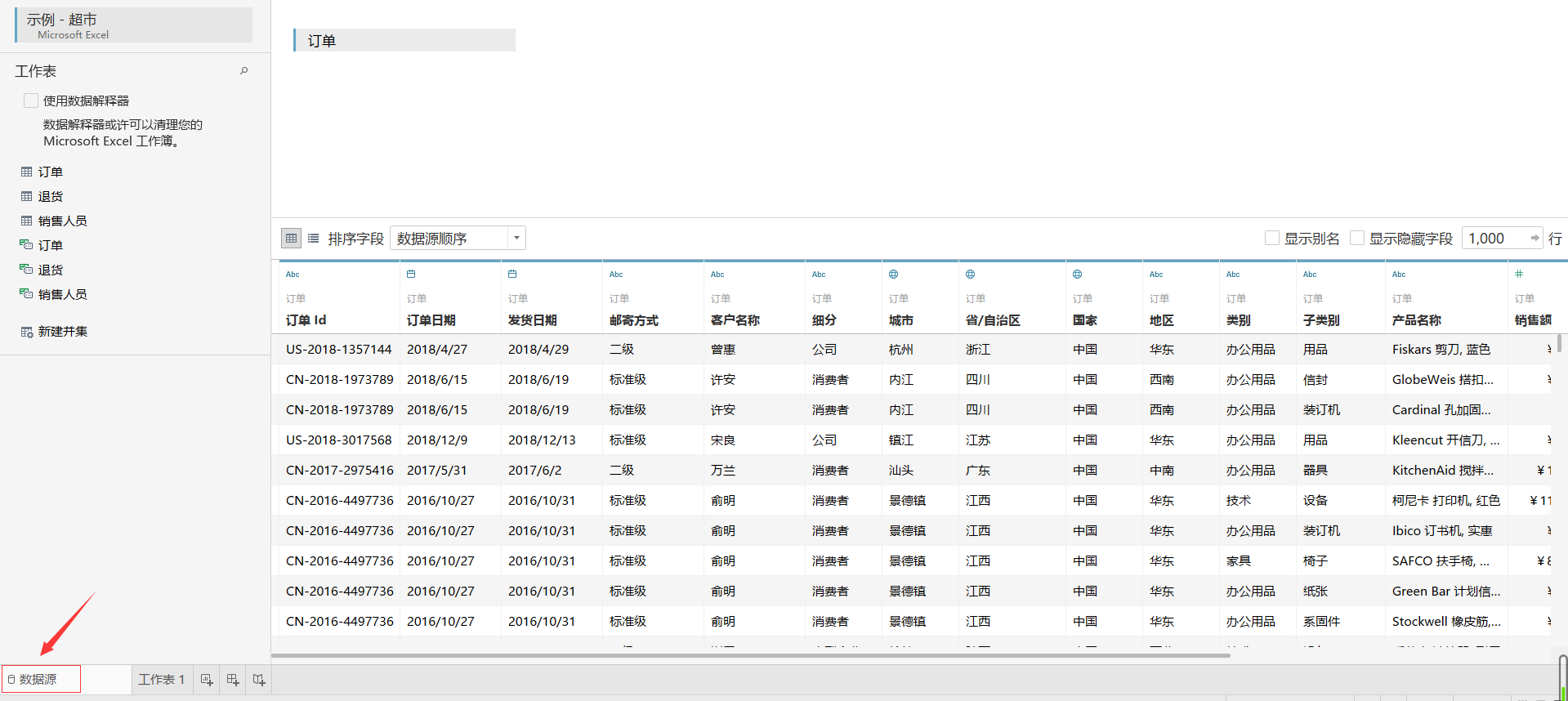1568x701 pixels.
Task: Toggle 显示隐藏字段 checkbox
Action: pyautogui.click(x=1357, y=238)
